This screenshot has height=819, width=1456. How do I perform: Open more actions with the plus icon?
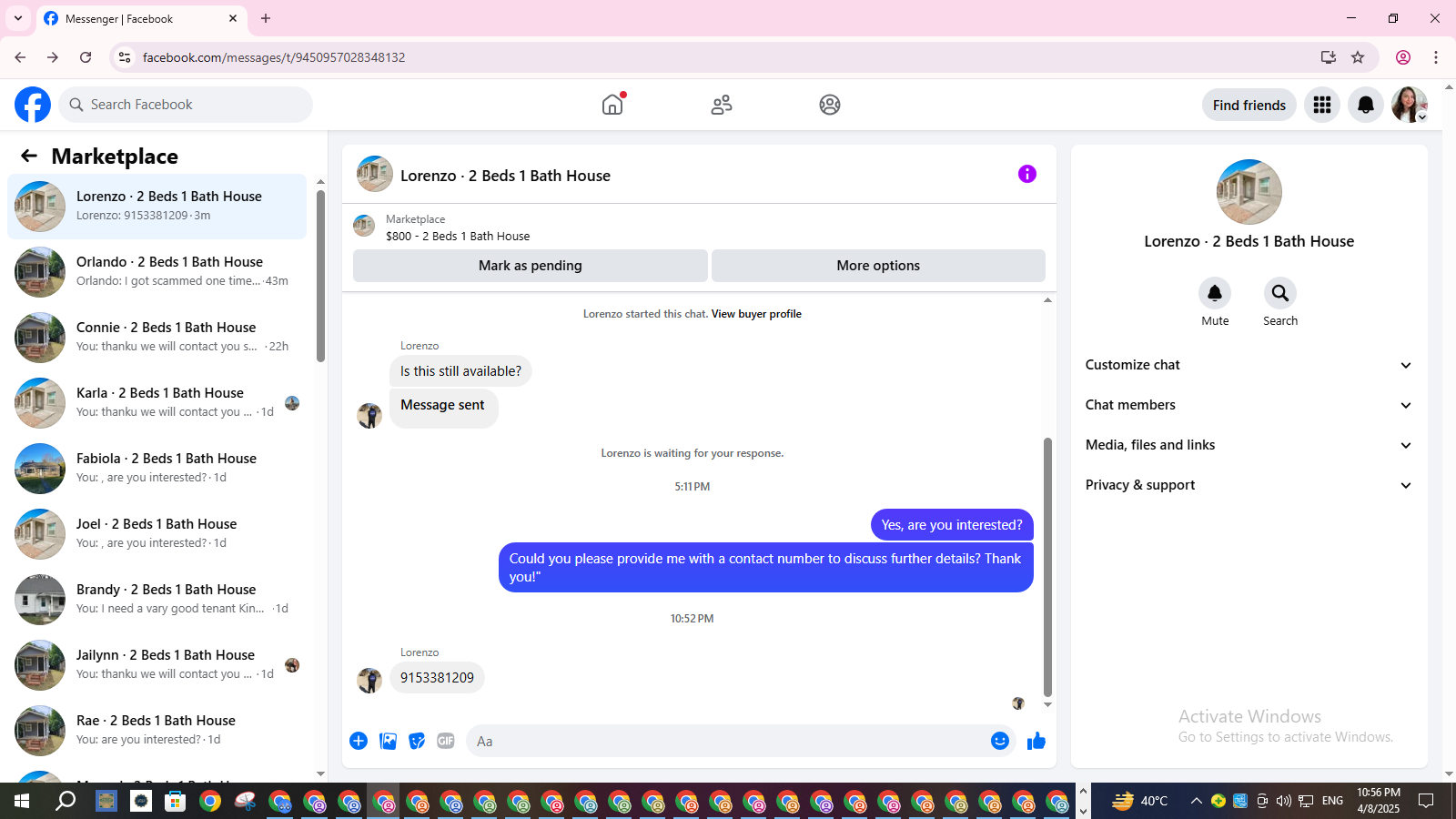coord(359,741)
